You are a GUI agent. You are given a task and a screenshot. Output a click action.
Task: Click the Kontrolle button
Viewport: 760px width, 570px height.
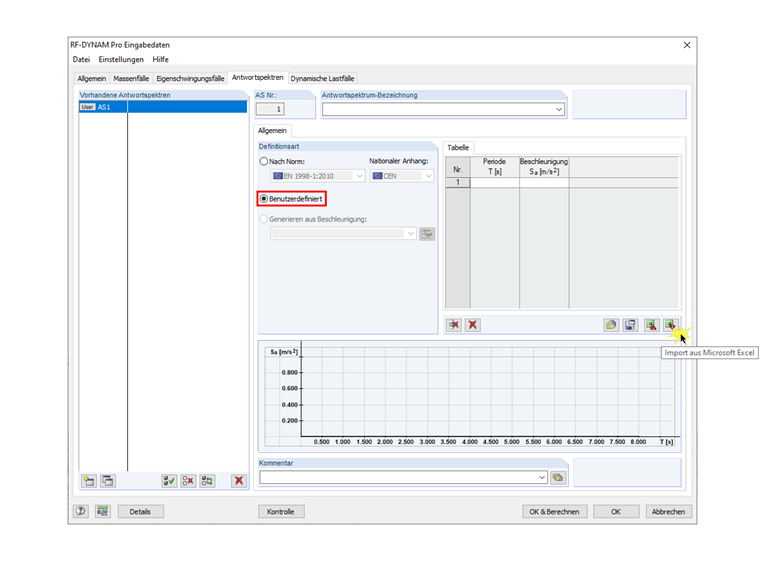click(281, 511)
